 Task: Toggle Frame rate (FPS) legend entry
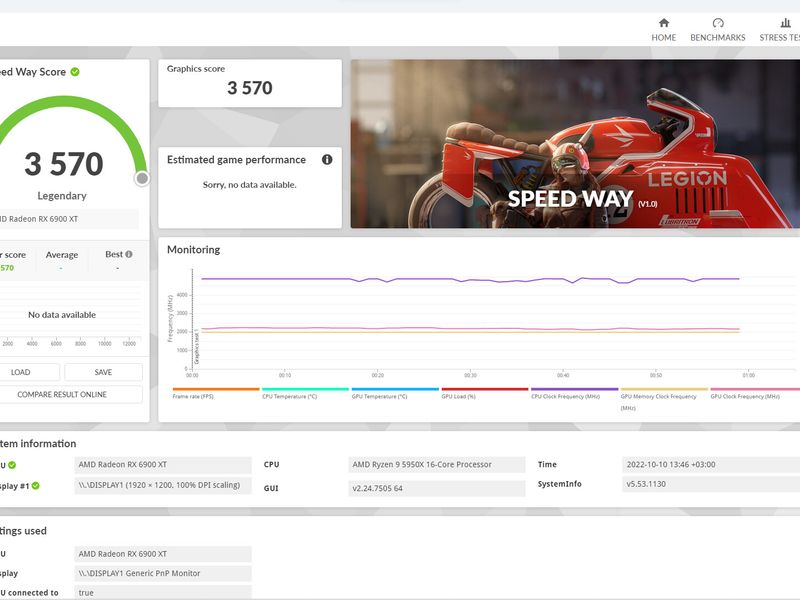[x=216, y=393]
